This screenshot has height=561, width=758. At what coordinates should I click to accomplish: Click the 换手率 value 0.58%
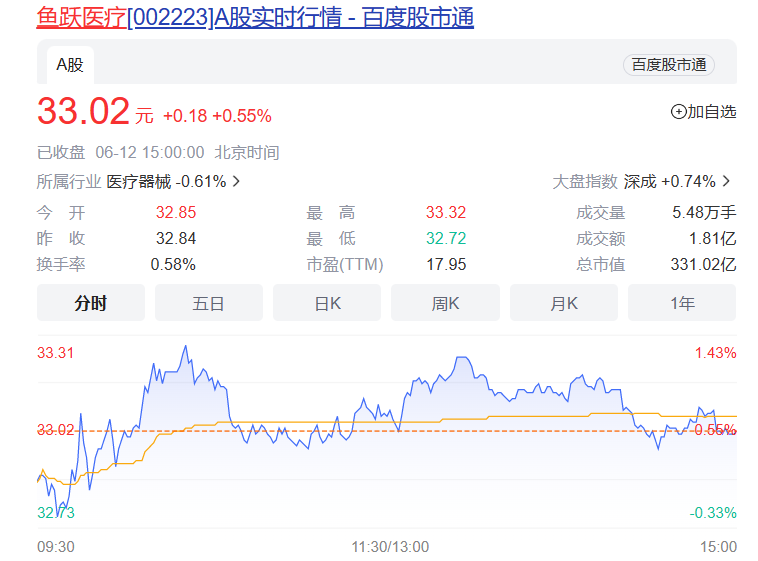pyautogui.click(x=173, y=265)
